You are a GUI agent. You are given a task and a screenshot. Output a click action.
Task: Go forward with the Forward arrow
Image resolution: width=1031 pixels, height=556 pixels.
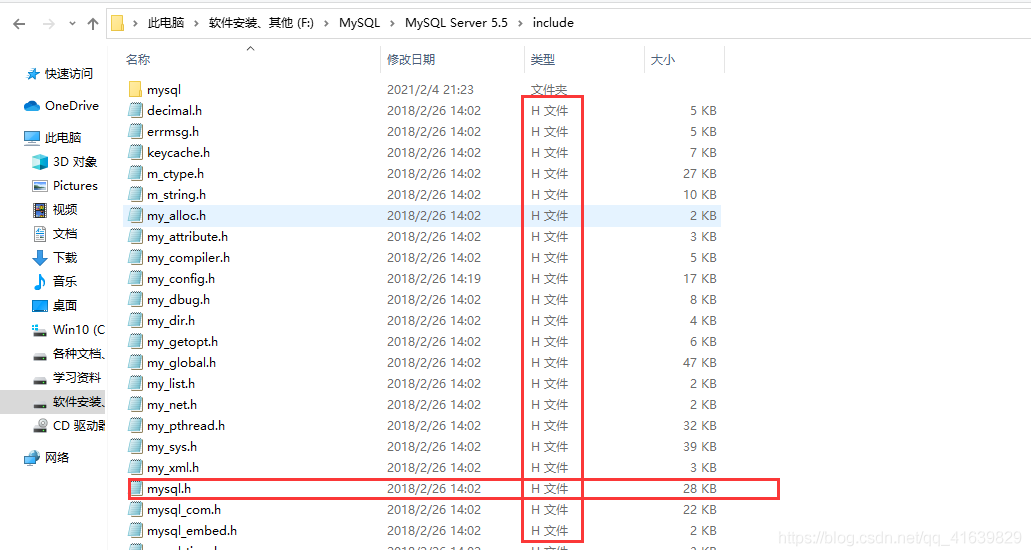49,24
